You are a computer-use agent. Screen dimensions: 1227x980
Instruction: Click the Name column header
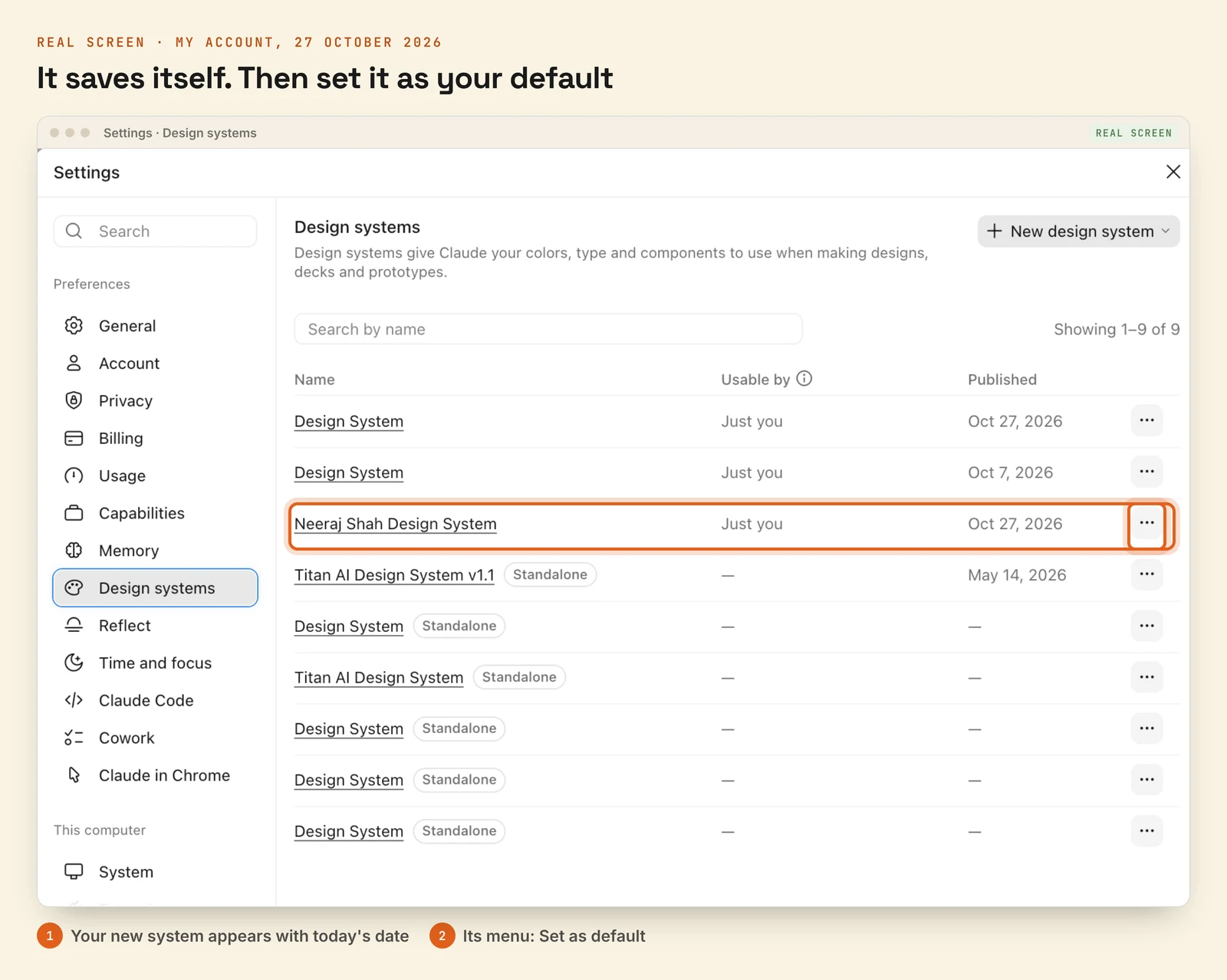pyautogui.click(x=314, y=380)
